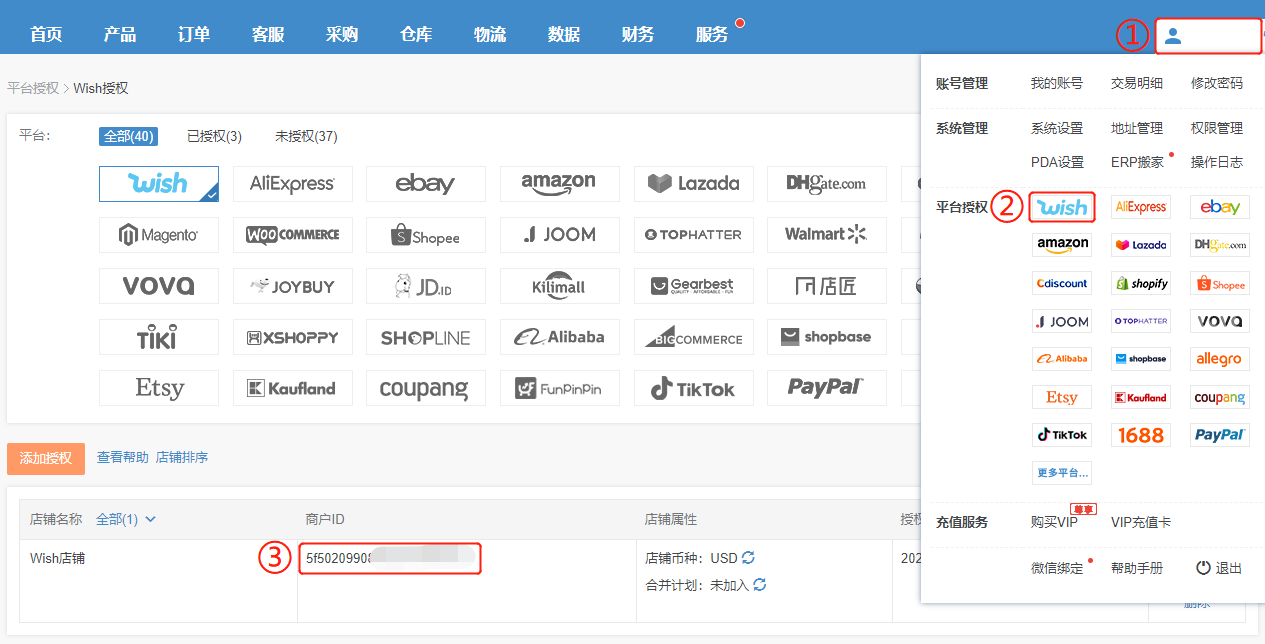The image size is (1265, 644).
Task: Choose Alibaba in the platform grid
Action: pos(560,337)
